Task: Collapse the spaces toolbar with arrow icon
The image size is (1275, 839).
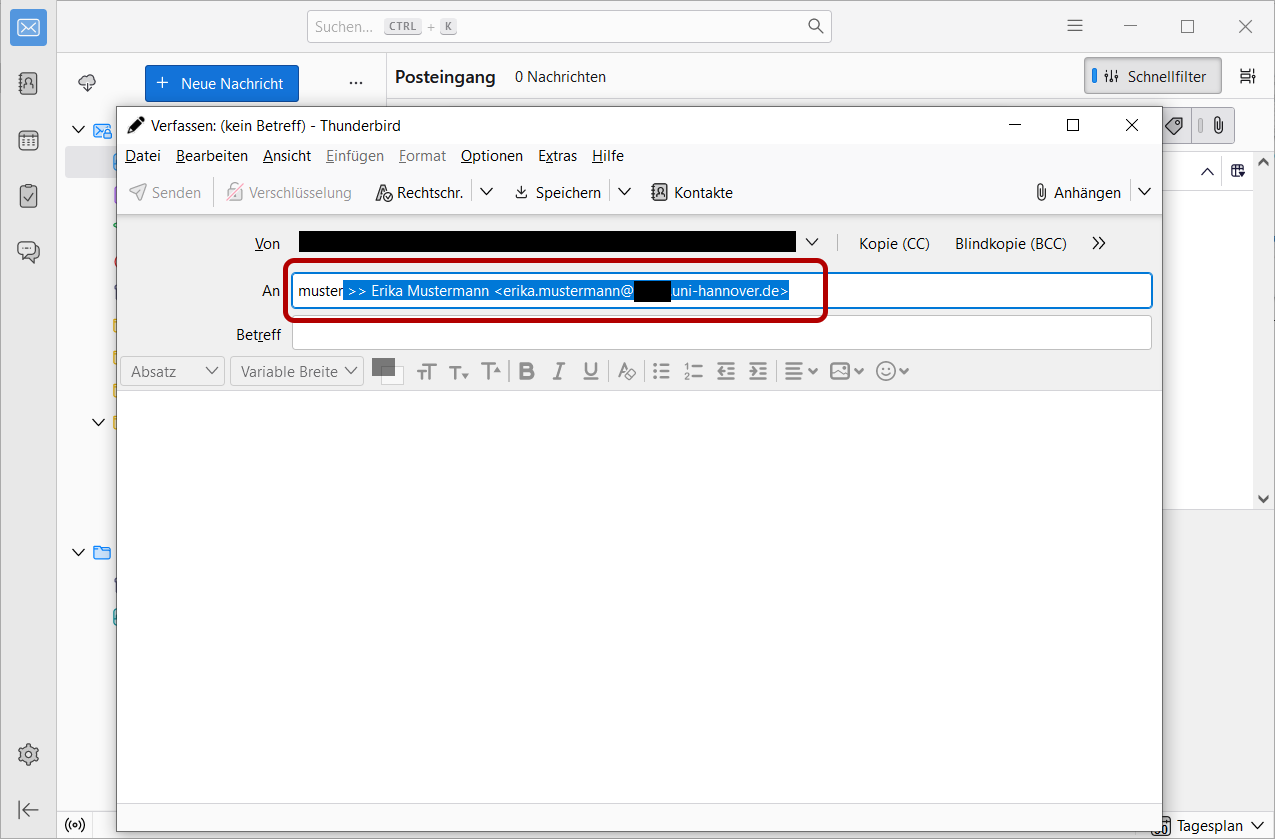Action: [28, 809]
